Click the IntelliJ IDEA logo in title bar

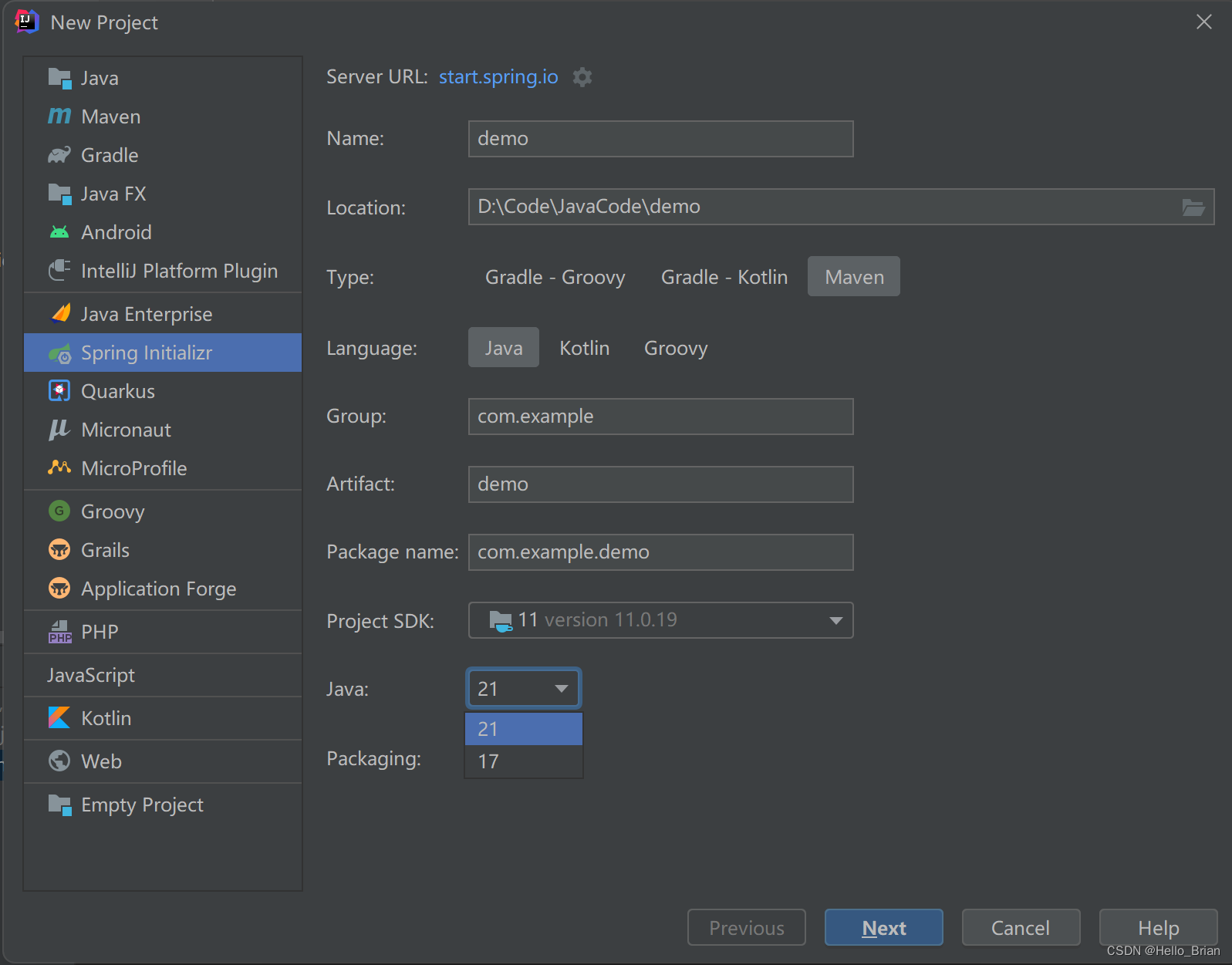pos(26,22)
